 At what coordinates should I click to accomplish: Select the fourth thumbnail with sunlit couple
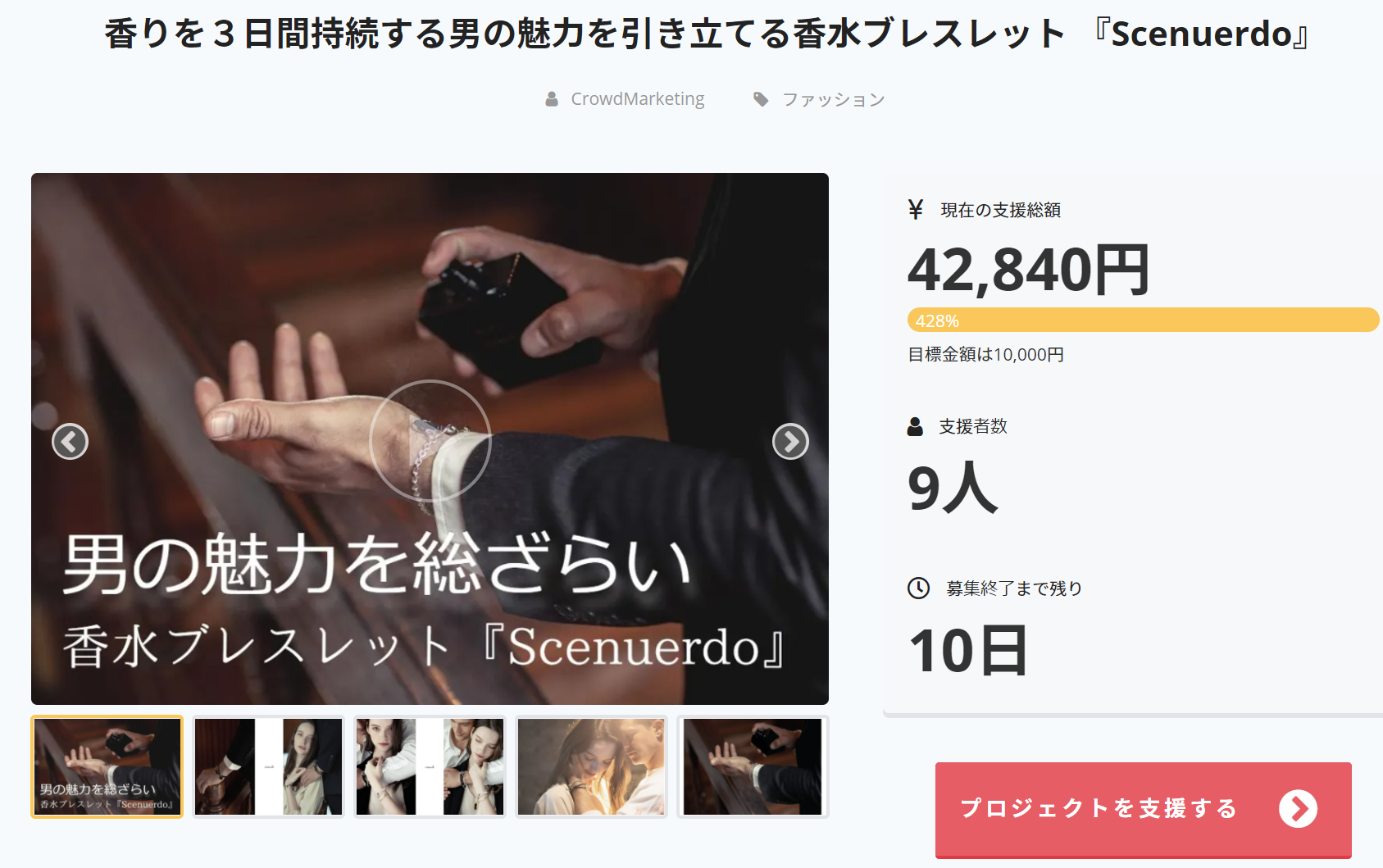click(591, 767)
